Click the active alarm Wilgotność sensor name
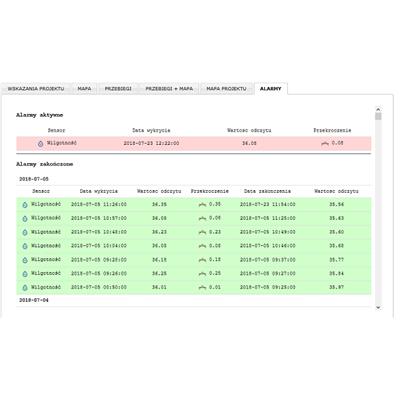This screenshot has width=400, height=400. coord(62,143)
